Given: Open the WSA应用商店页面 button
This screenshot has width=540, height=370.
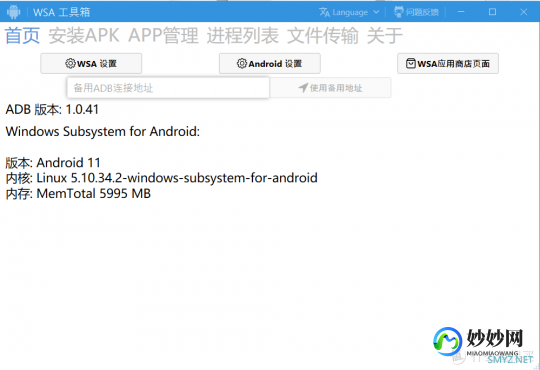Looking at the screenshot, I should click(448, 63).
